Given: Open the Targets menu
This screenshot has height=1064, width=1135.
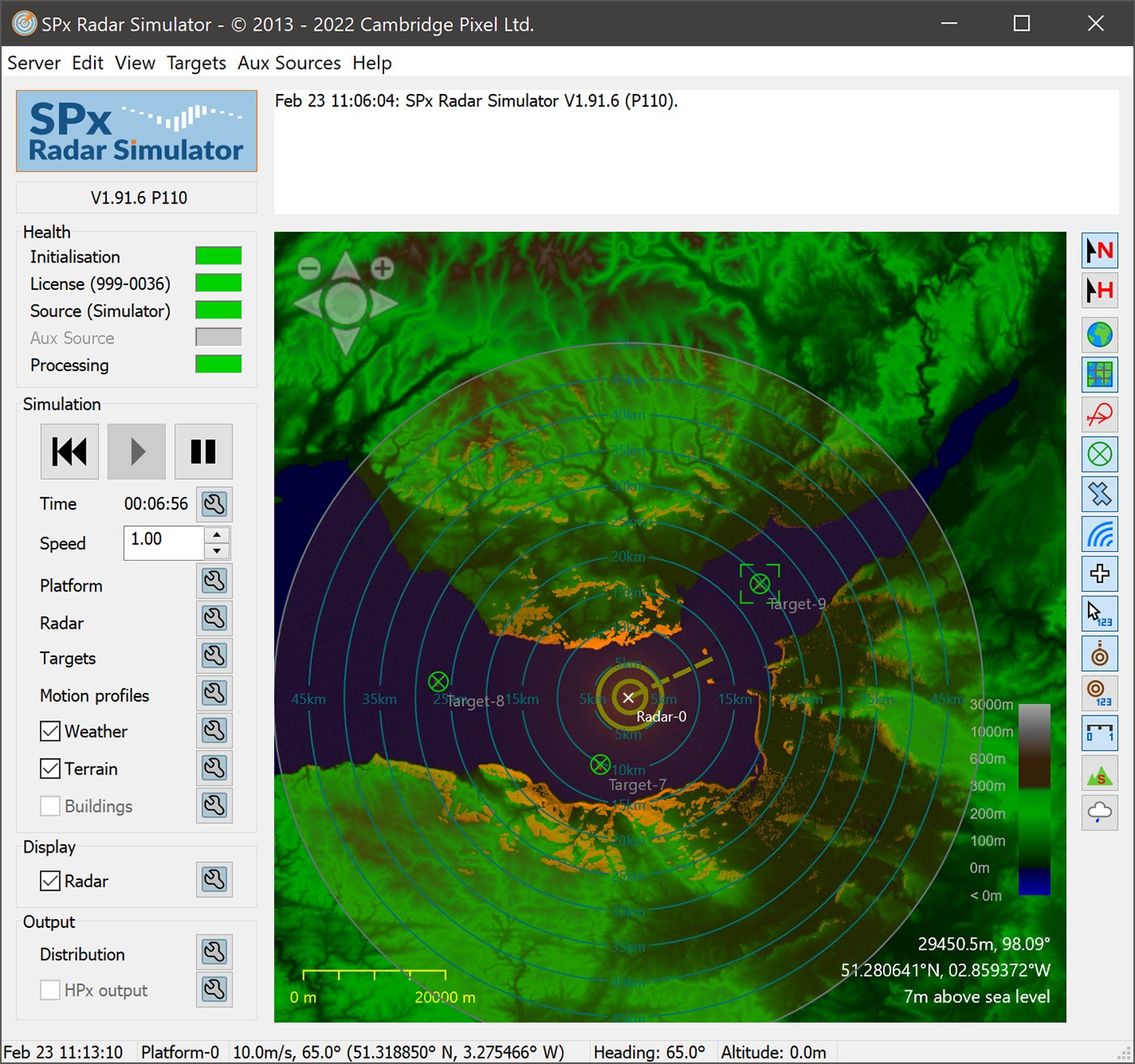Looking at the screenshot, I should (196, 62).
